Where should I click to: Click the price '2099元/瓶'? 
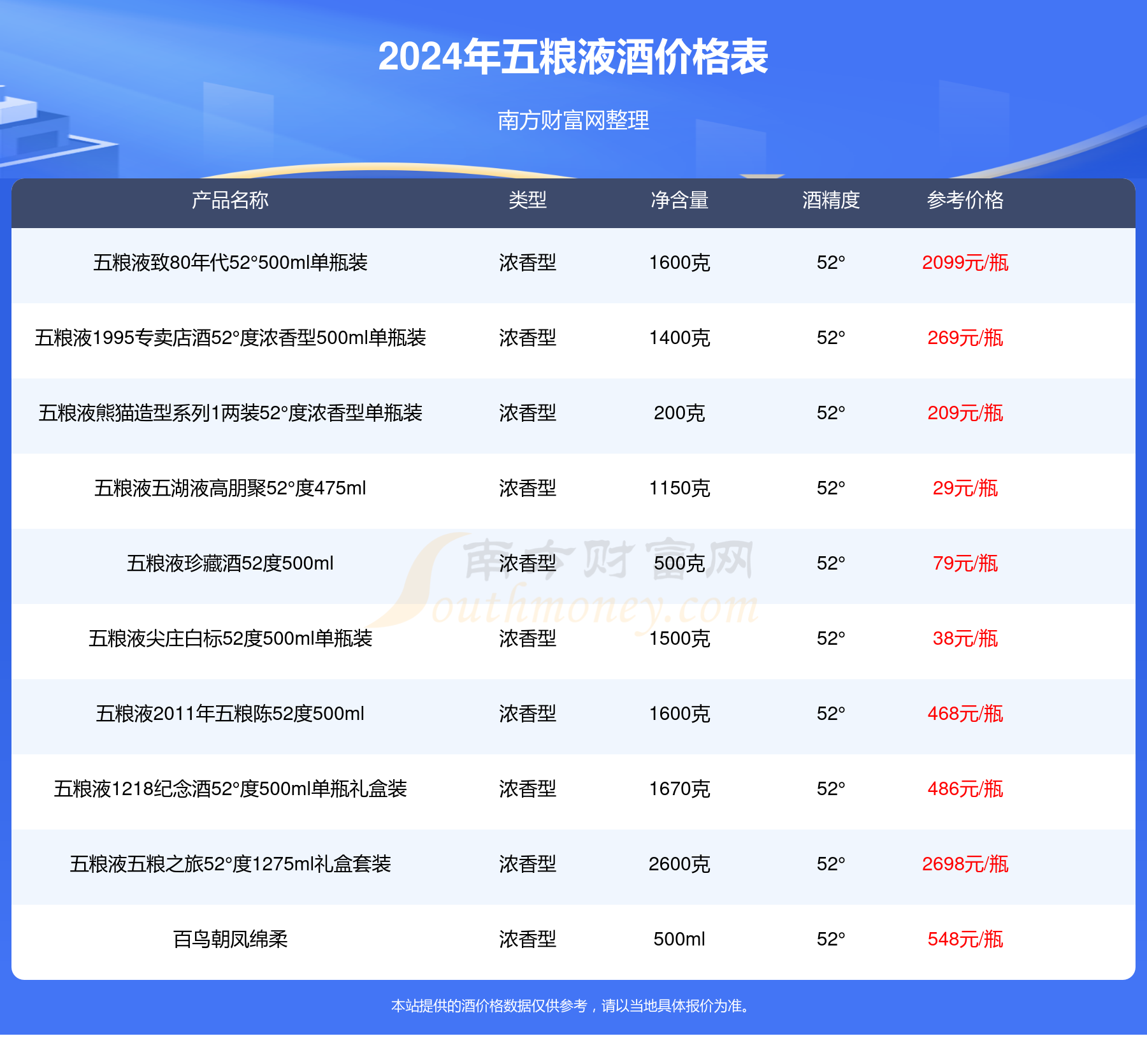(965, 262)
